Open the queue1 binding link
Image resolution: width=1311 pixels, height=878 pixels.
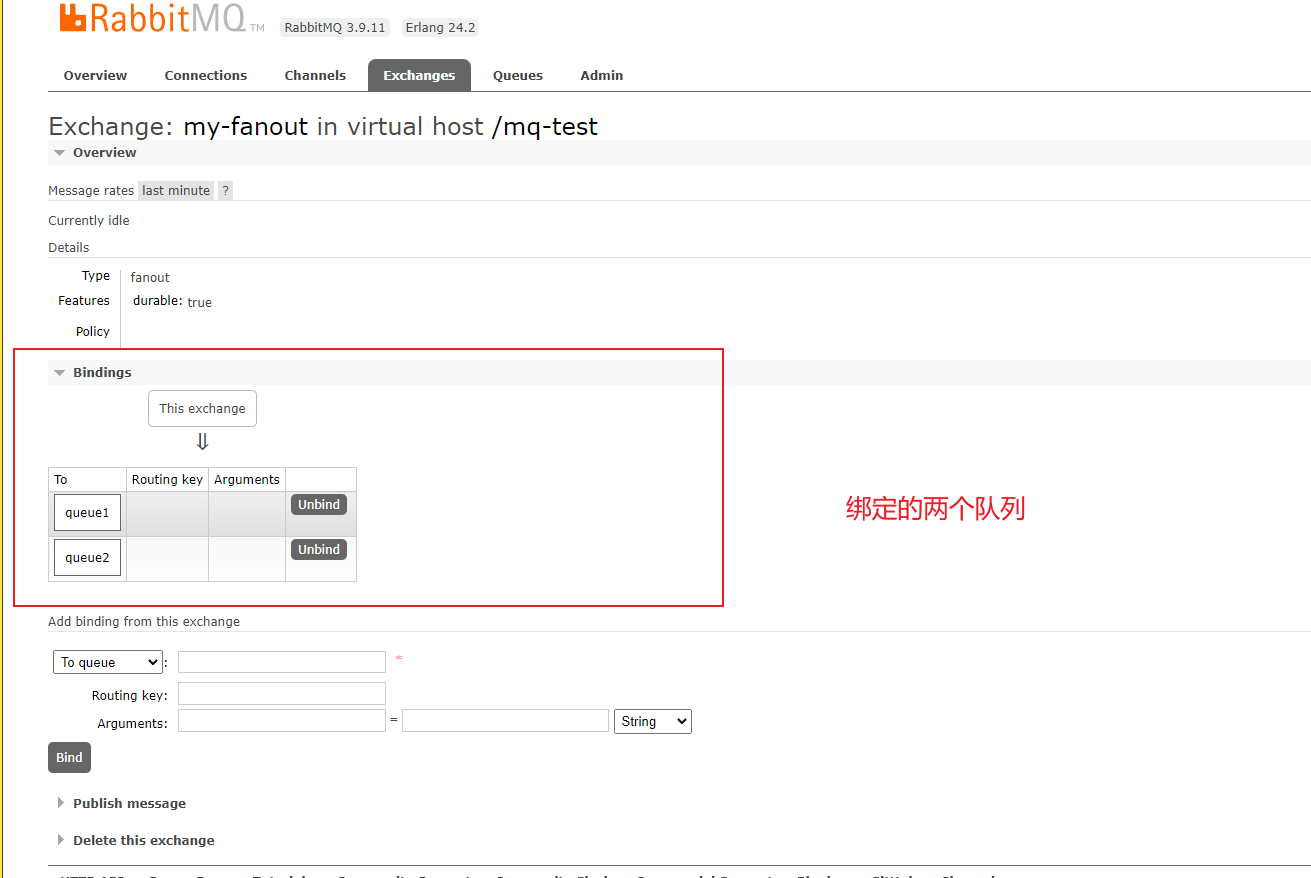[87, 513]
